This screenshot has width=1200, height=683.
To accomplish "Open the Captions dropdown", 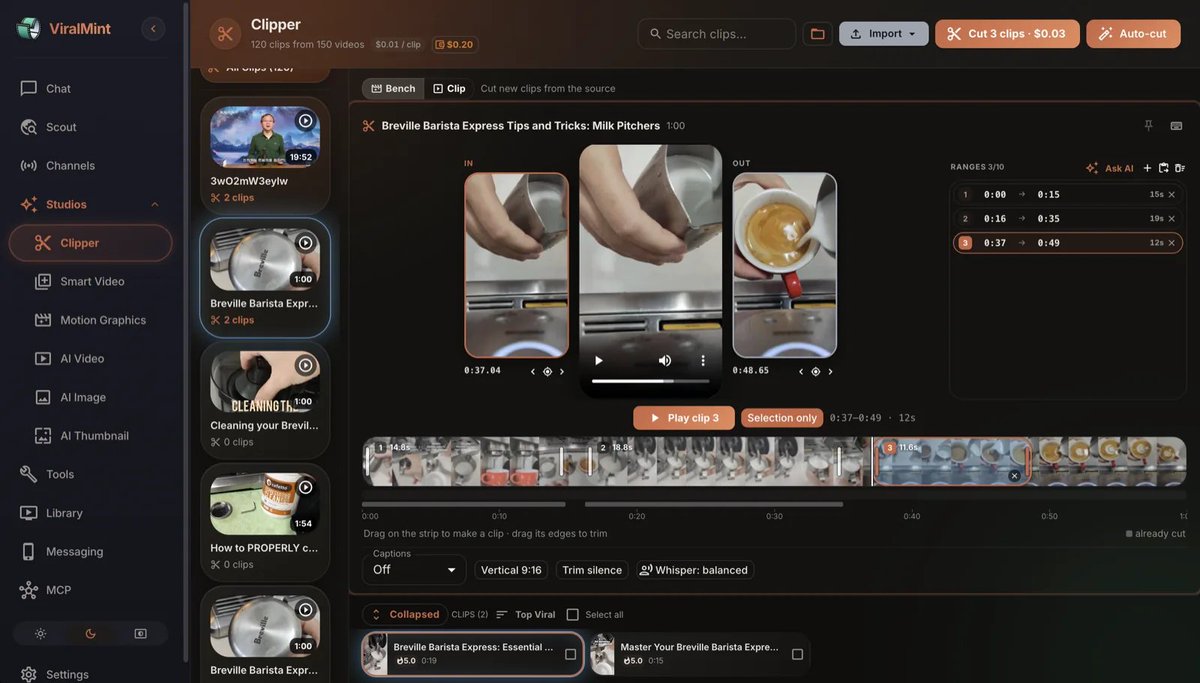I will click(414, 569).
